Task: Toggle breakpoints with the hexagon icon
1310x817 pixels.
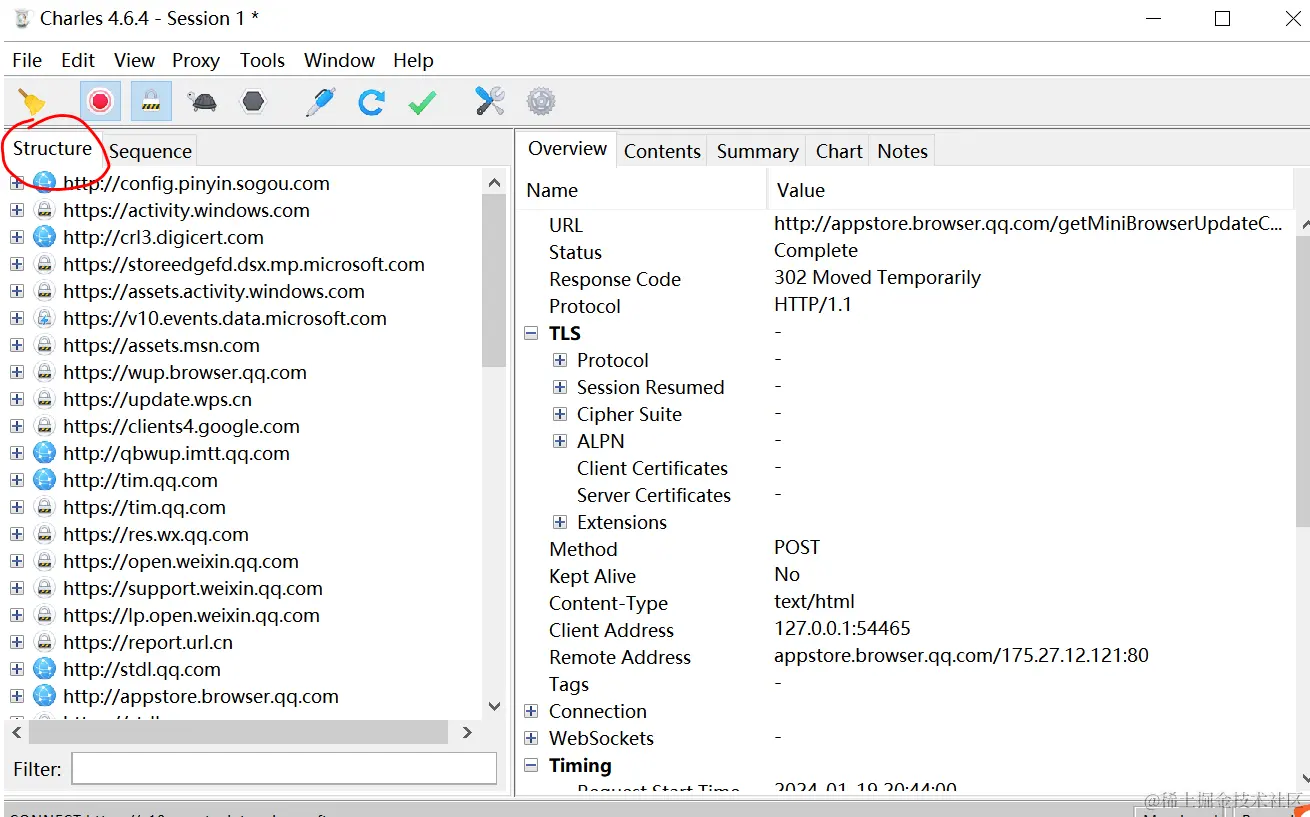Action: (x=254, y=102)
